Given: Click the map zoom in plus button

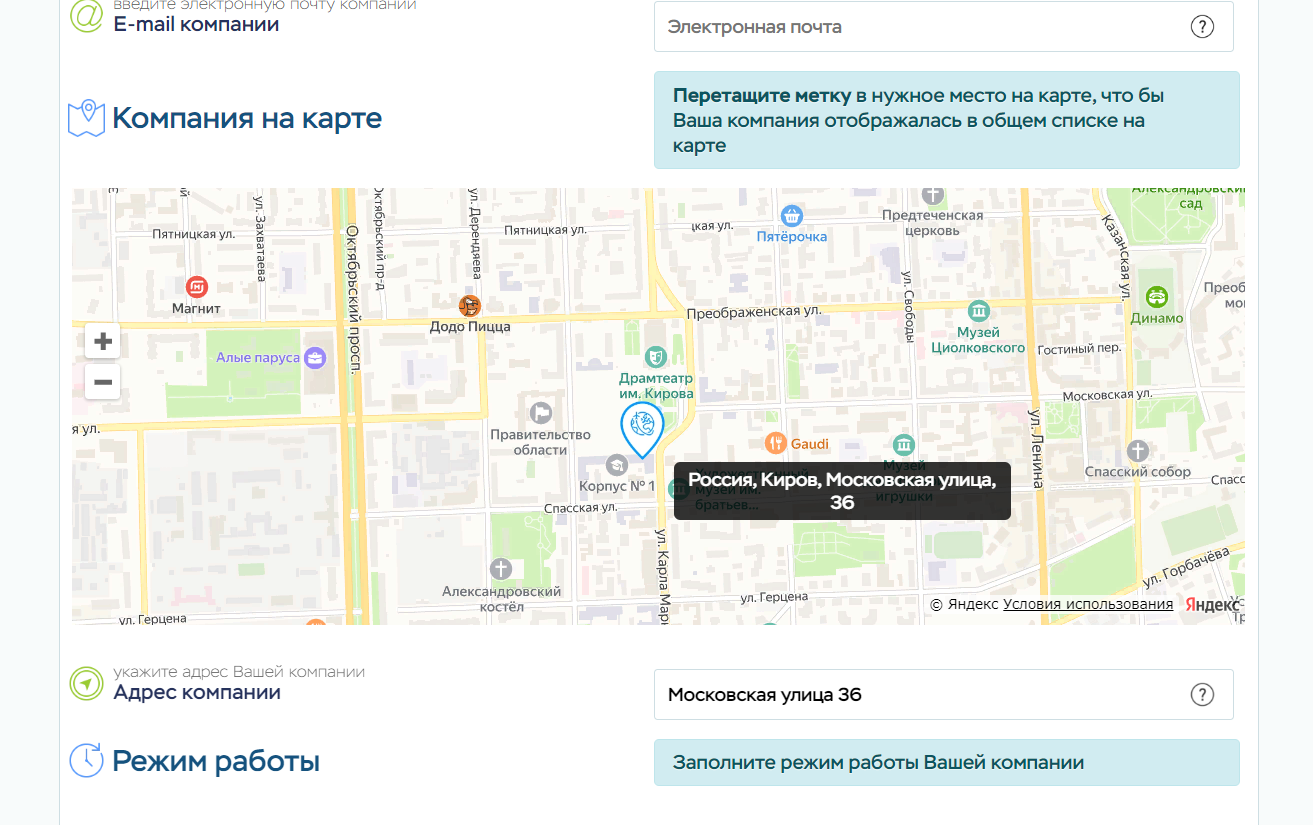Looking at the screenshot, I should tap(102, 341).
